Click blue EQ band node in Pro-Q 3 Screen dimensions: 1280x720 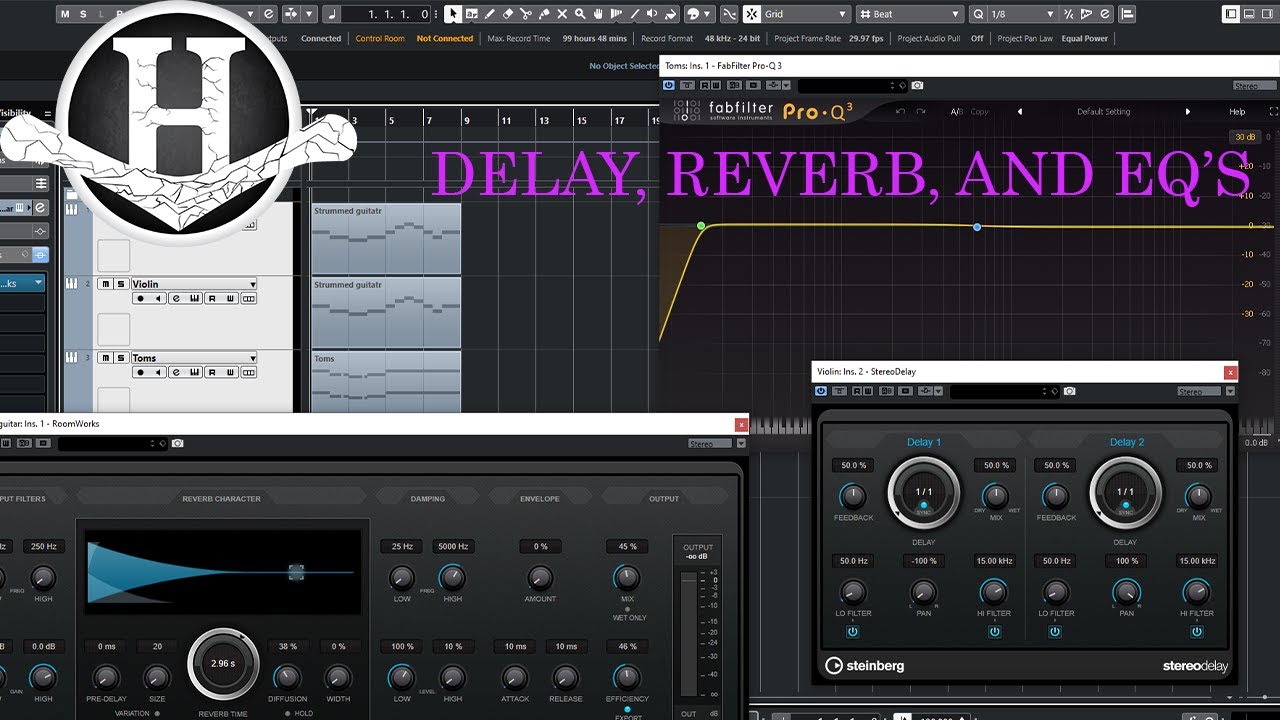point(977,227)
